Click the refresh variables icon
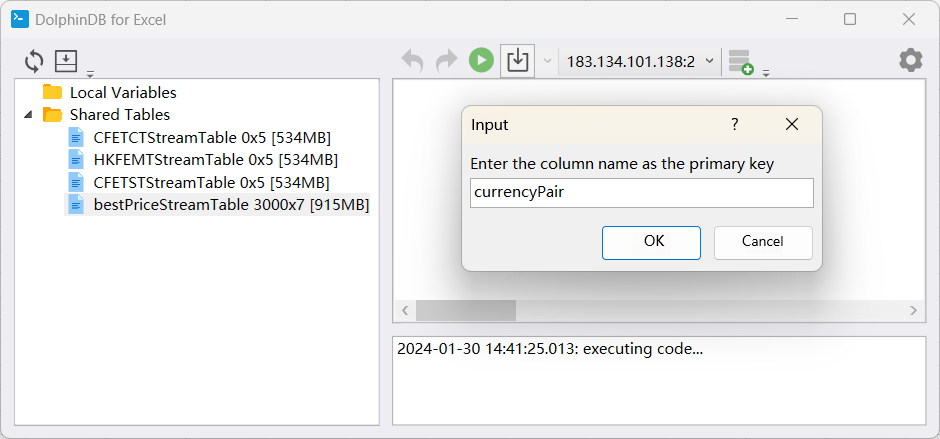The image size is (940, 439). click(x=35, y=61)
